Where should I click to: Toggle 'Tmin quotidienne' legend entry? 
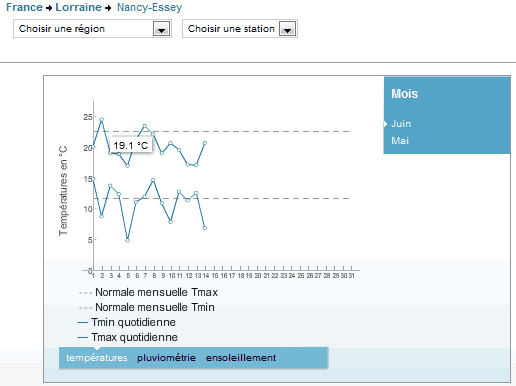tap(127, 322)
